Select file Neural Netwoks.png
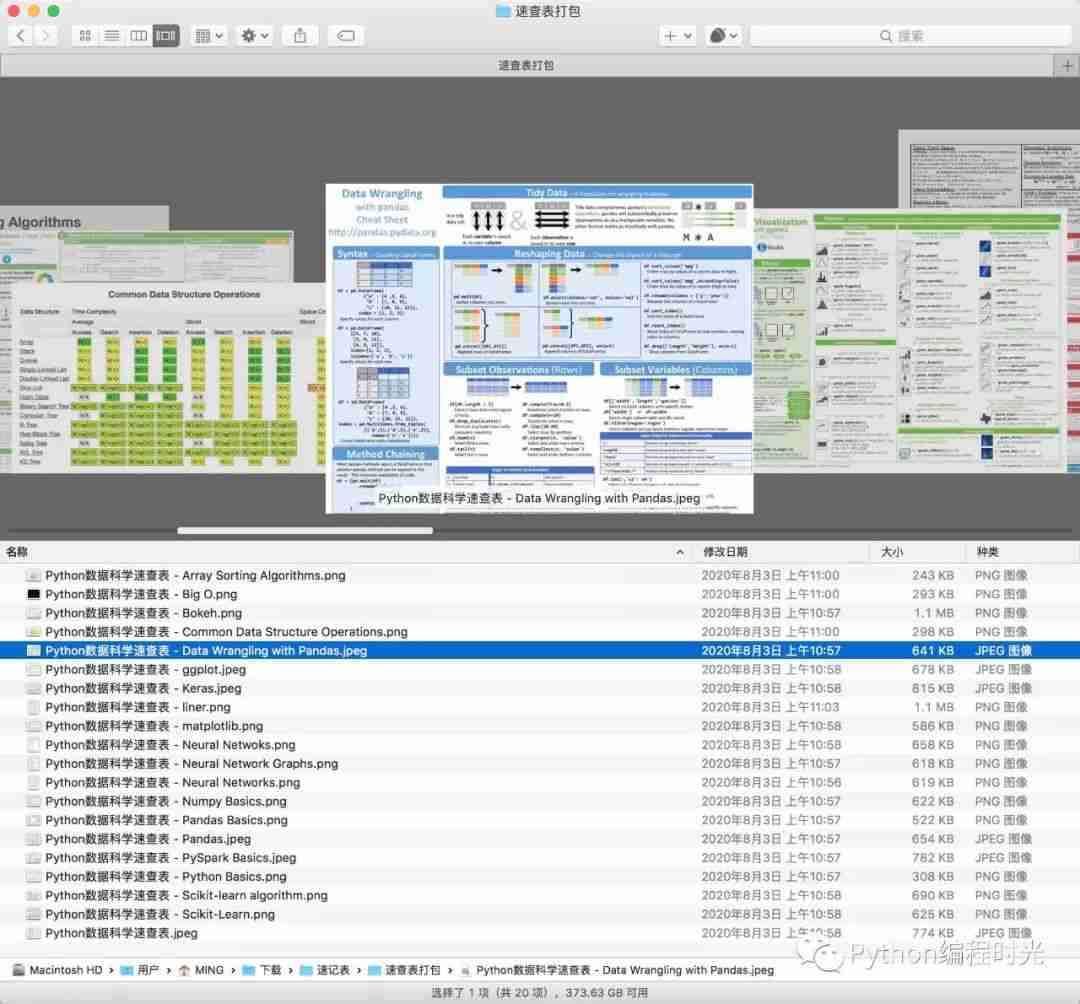The image size is (1080, 1004). point(540,744)
